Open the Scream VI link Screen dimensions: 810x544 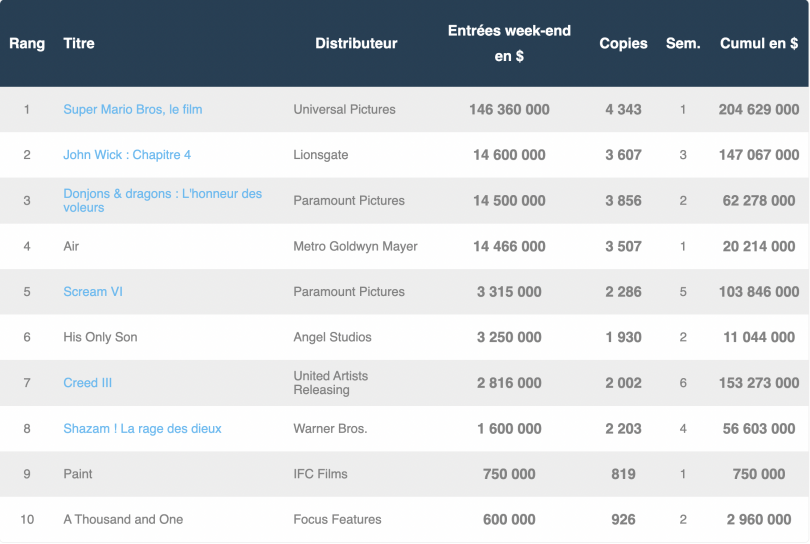[93, 292]
